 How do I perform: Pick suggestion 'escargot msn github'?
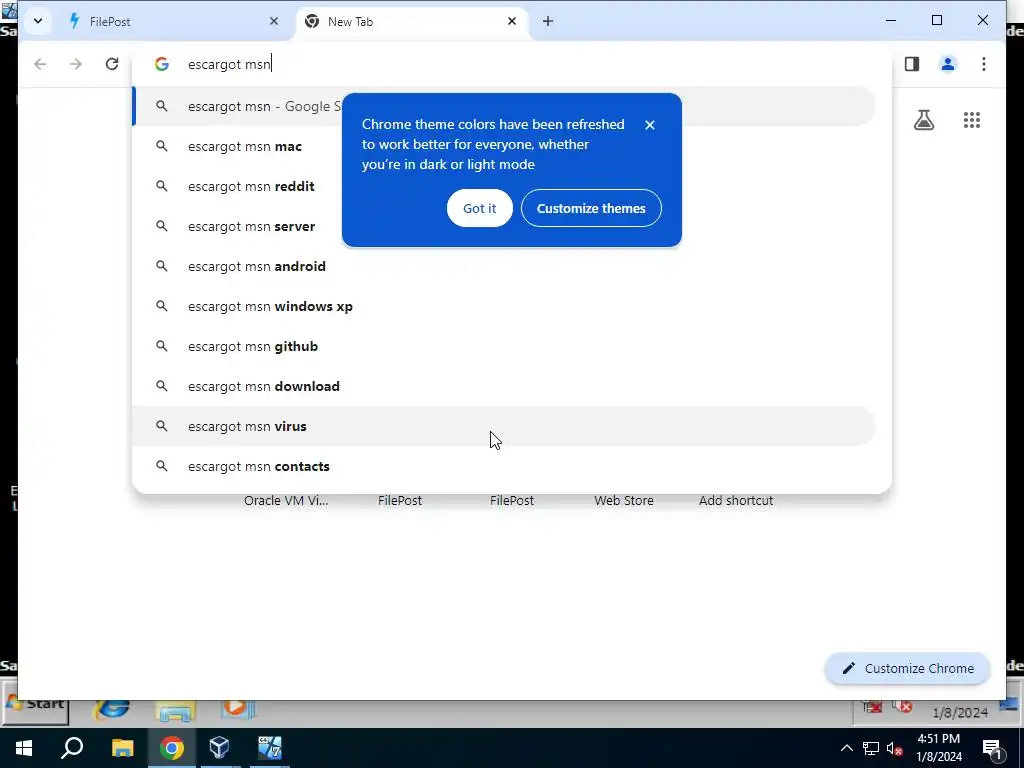(504, 346)
